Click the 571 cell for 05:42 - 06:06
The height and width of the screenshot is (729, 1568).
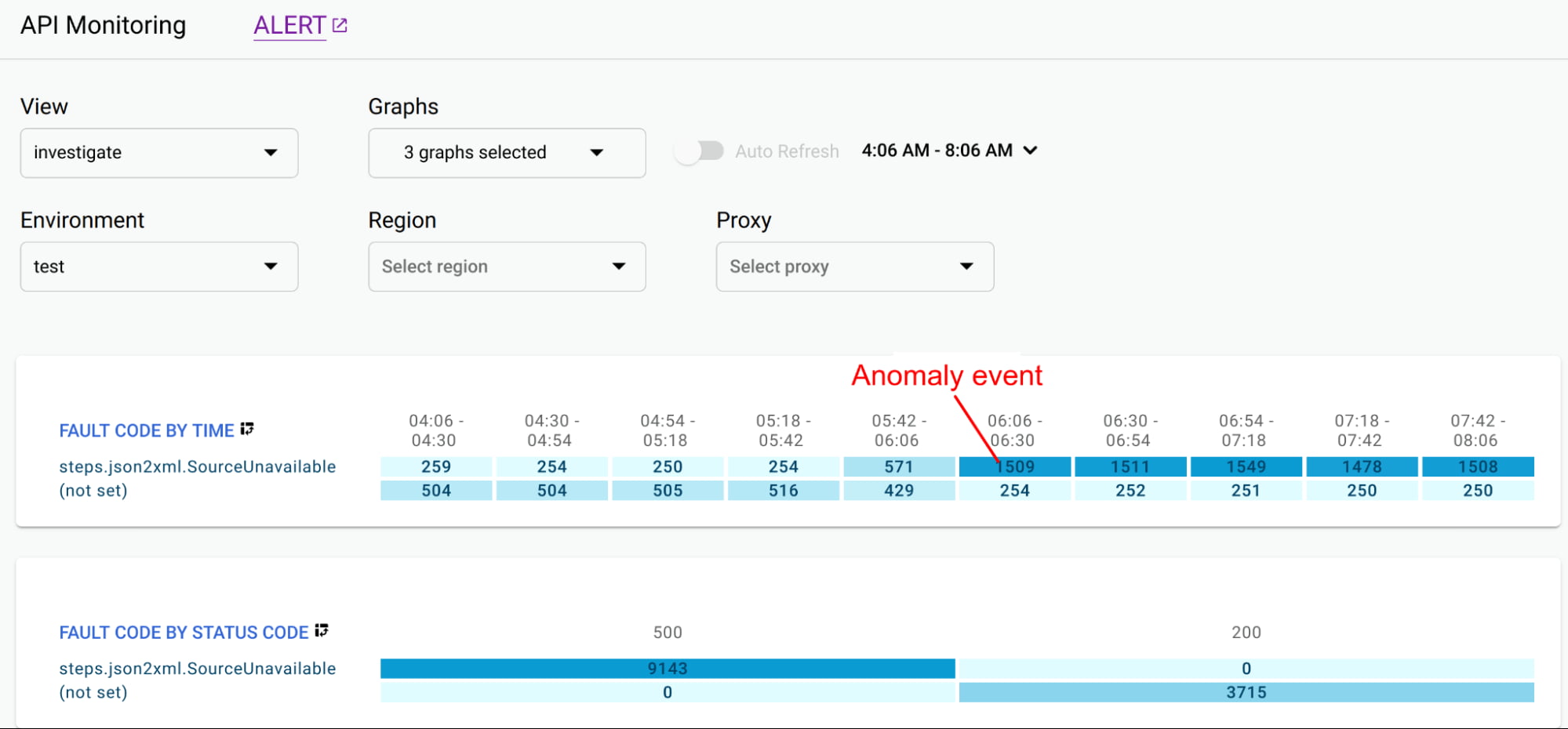pyautogui.click(x=899, y=466)
